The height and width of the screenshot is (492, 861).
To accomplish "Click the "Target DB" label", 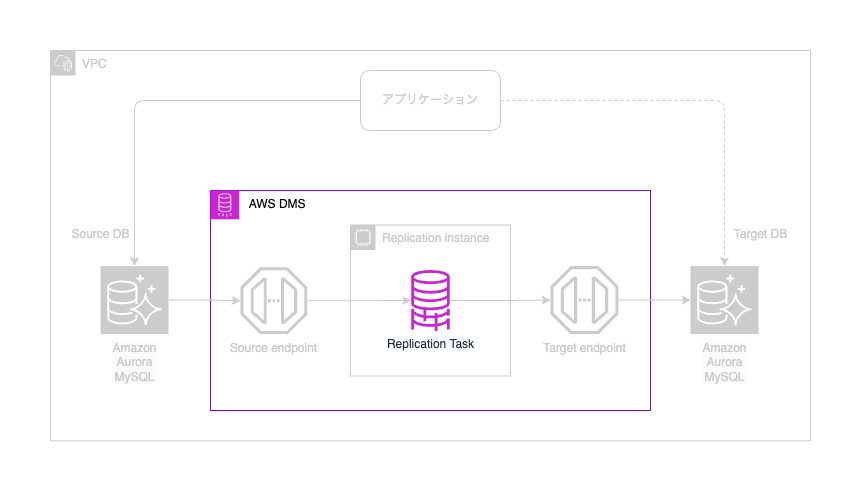I will click(761, 234).
